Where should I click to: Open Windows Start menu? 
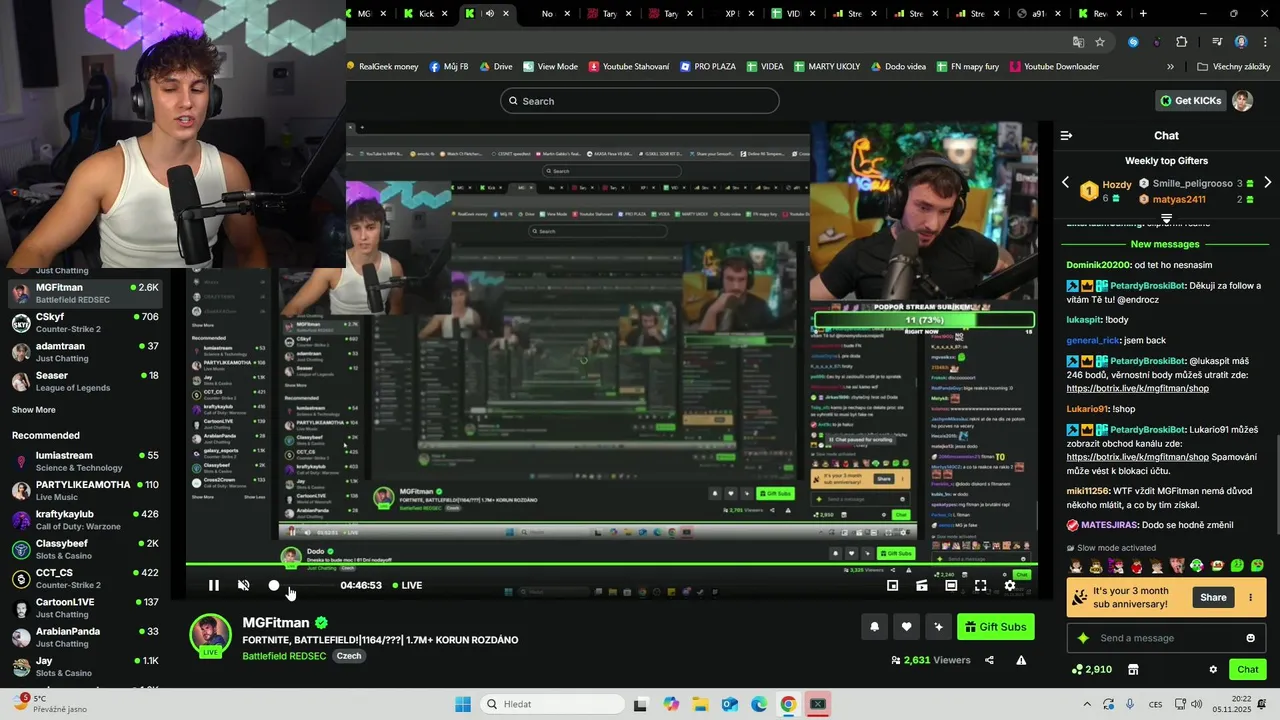click(463, 704)
